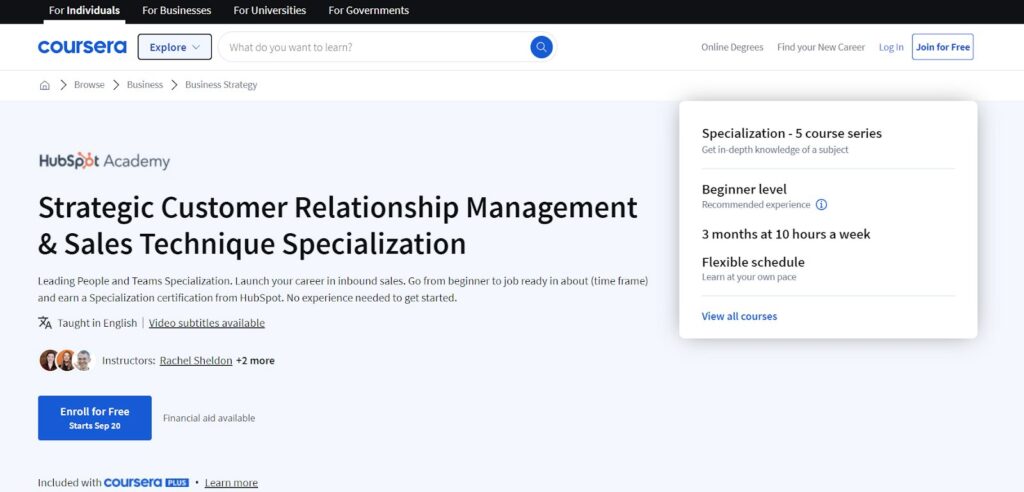Open Video subtitles available link

[206, 323]
